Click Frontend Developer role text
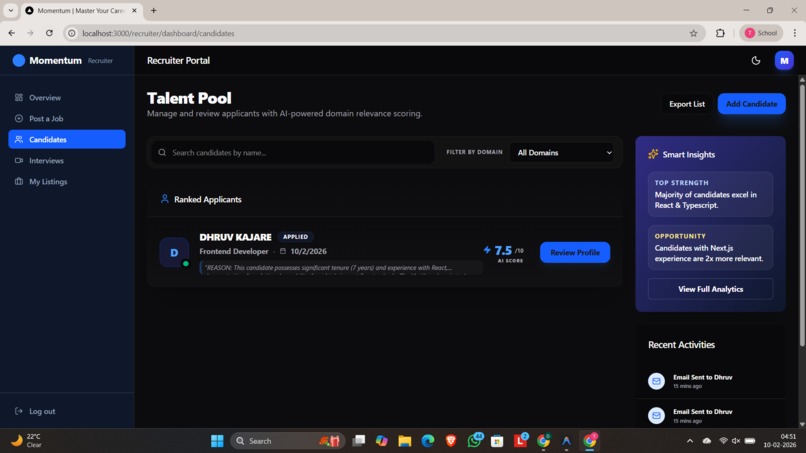 (x=234, y=251)
